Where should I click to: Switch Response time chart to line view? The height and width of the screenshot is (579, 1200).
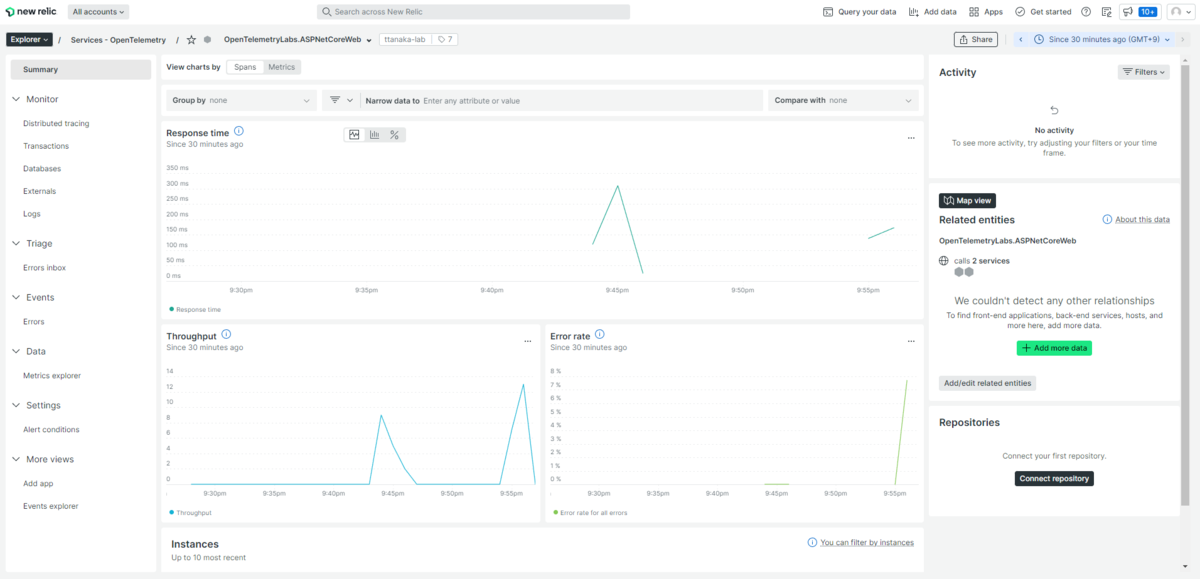[x=354, y=135]
